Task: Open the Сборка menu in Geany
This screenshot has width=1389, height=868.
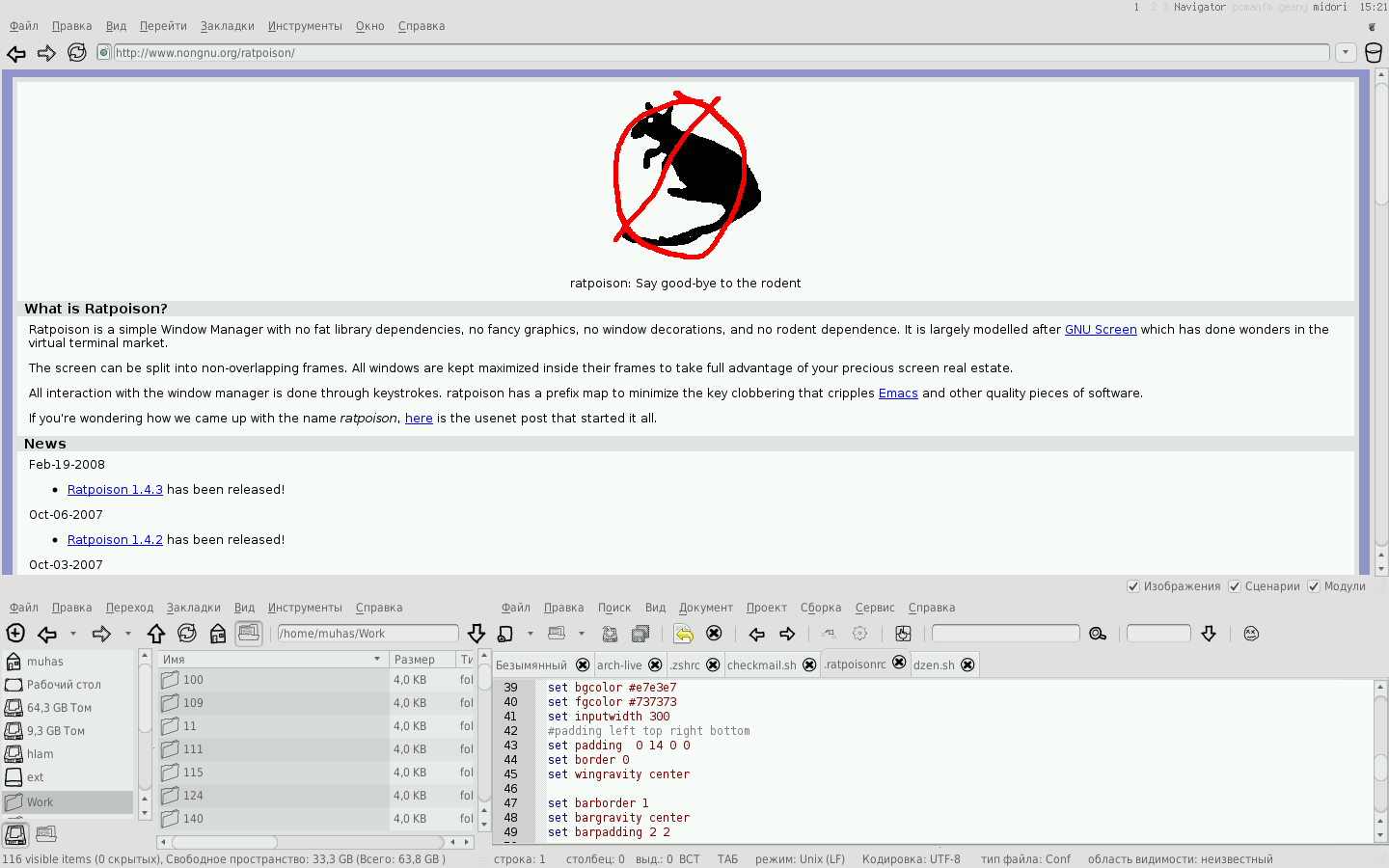Action: point(821,608)
